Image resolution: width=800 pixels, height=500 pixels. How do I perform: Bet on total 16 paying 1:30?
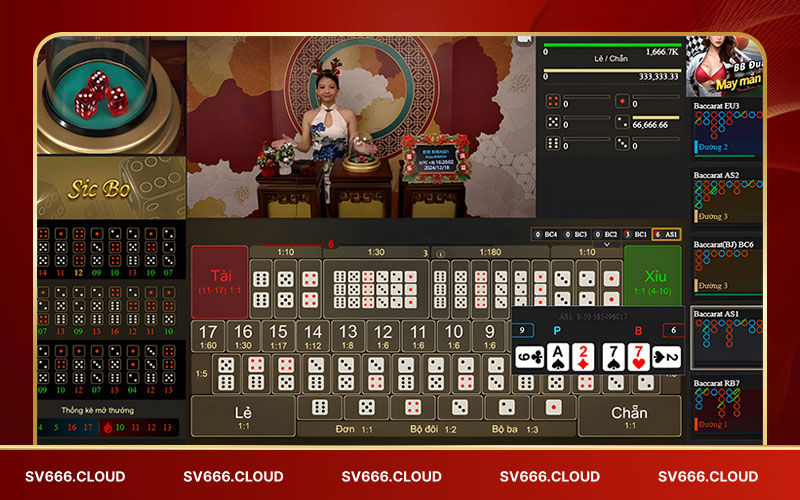243,336
